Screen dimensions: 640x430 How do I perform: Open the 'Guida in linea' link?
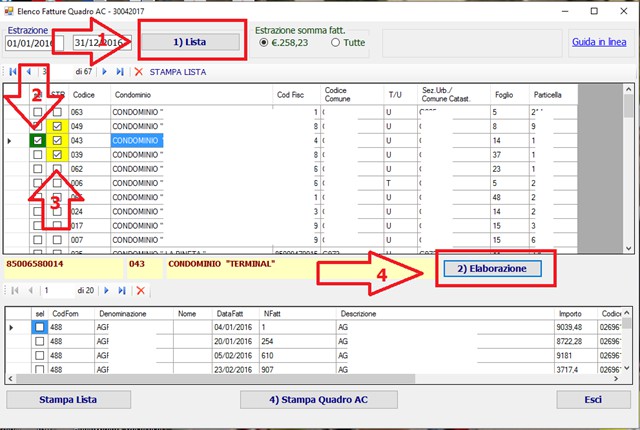tap(599, 42)
